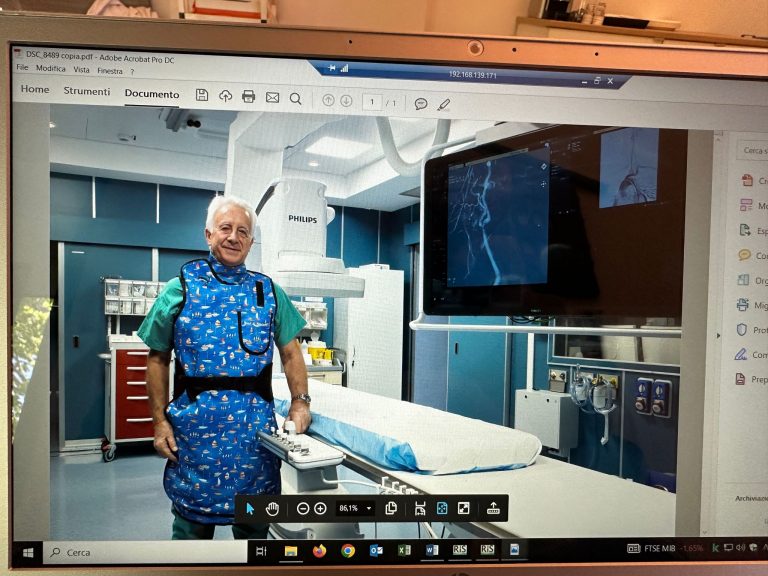Screen dimensions: 768x576
Task: Toggle fit page view in floating toolbar
Action: [442, 508]
